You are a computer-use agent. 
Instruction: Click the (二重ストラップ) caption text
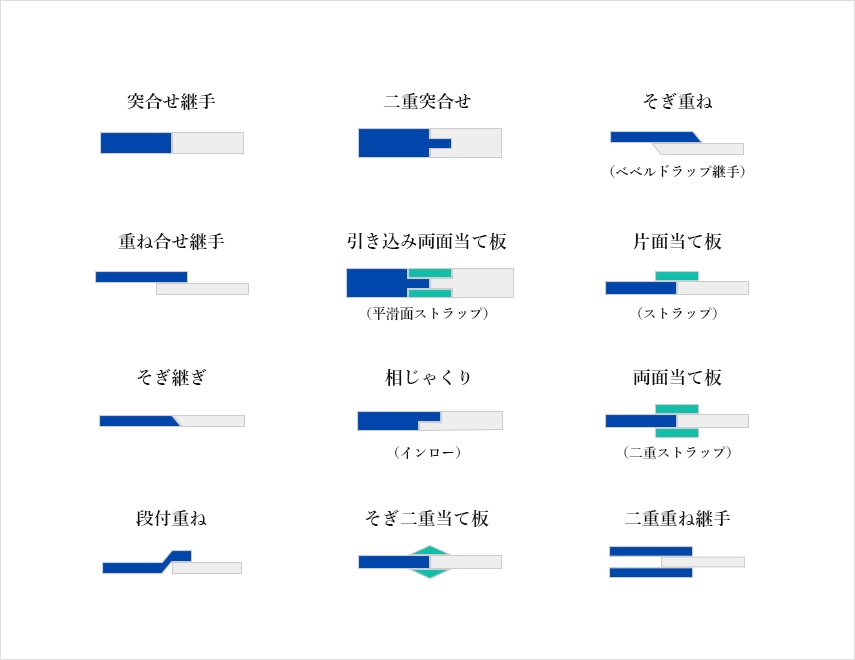(x=677, y=452)
